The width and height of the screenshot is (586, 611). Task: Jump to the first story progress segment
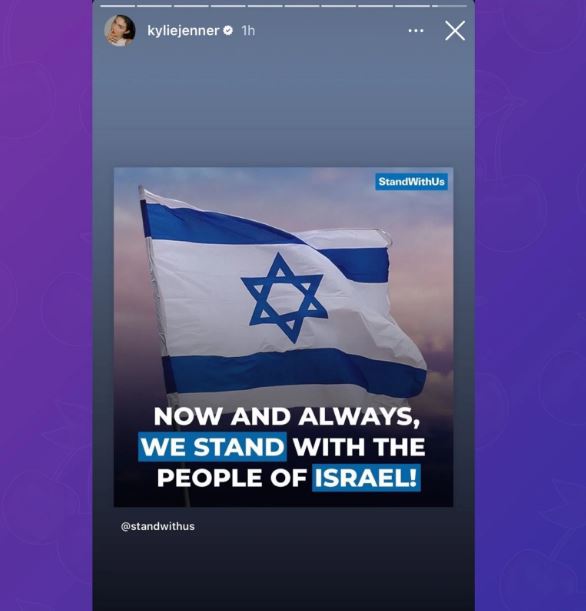(x=117, y=6)
